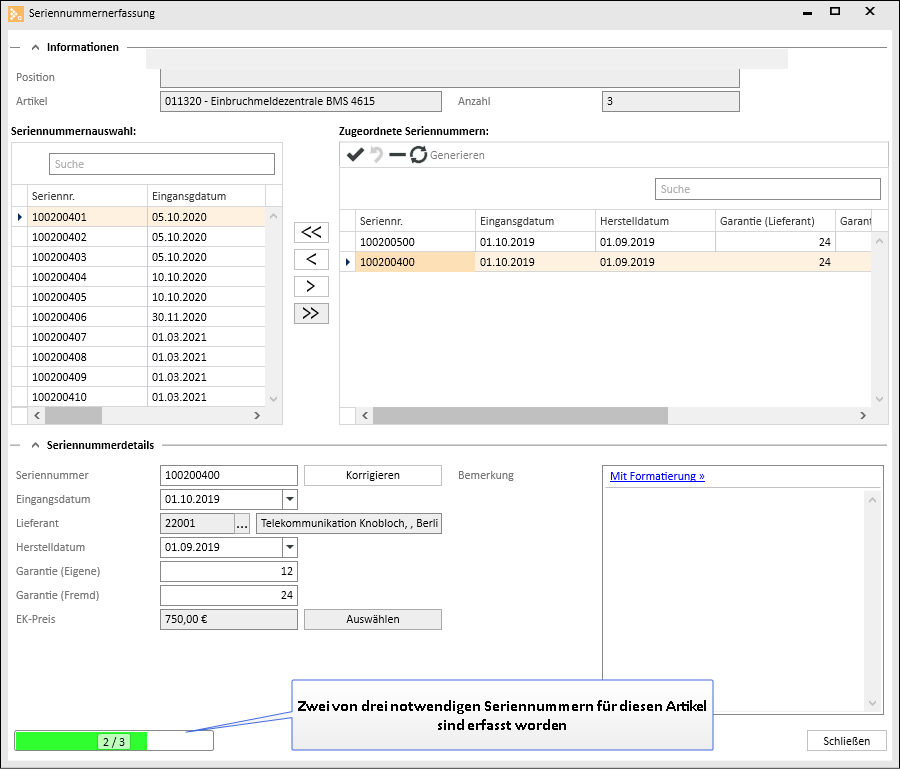Open the Lieferant lookup ellipsis button

[242, 524]
